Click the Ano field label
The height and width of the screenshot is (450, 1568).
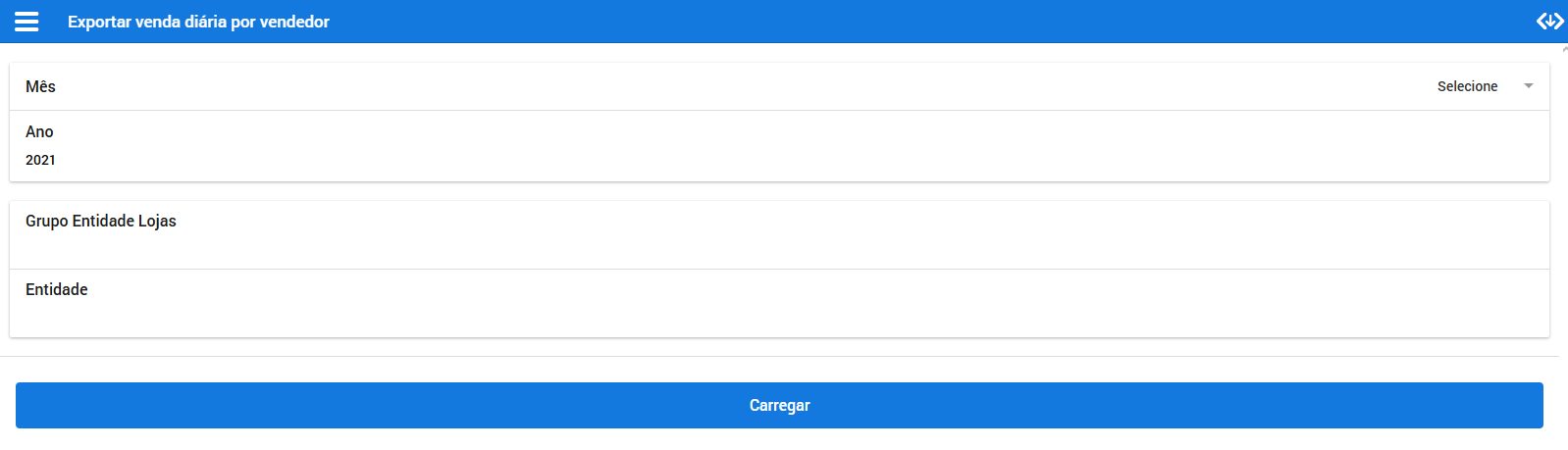point(39,131)
